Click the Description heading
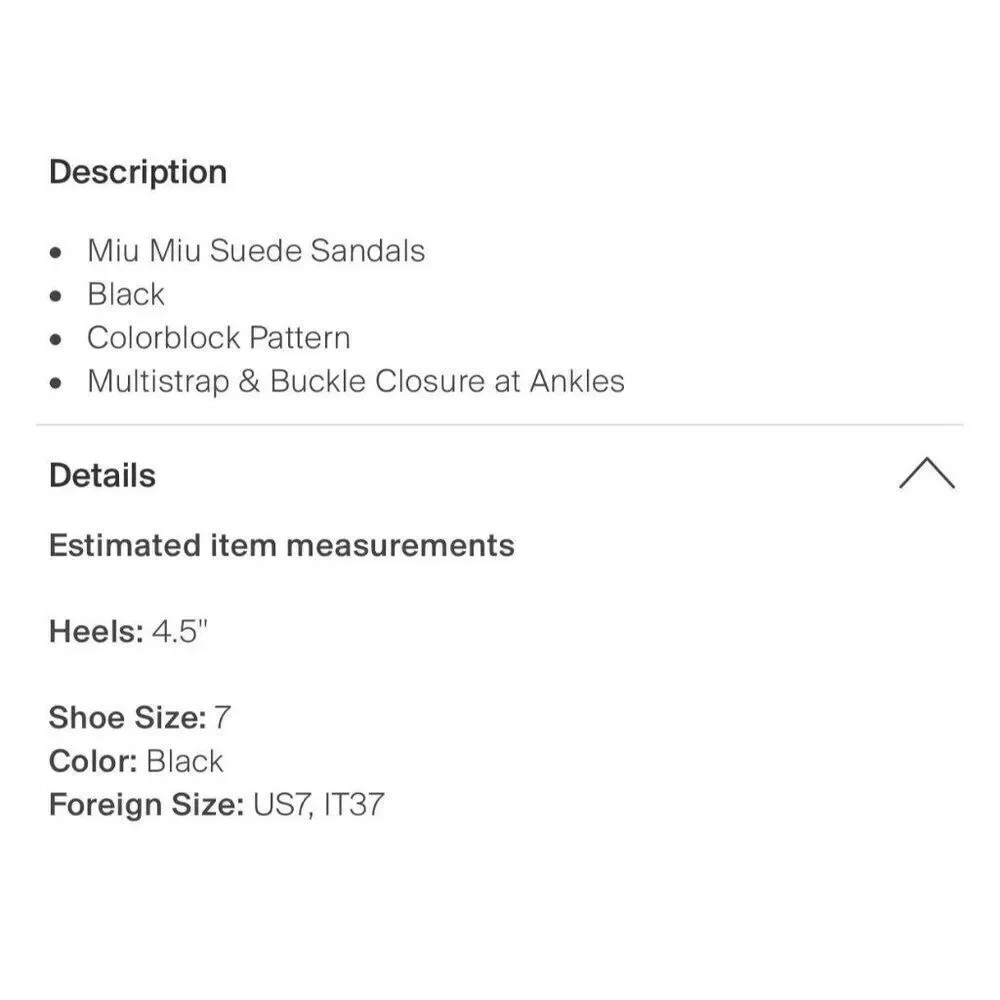The image size is (1000, 1000). (x=138, y=173)
